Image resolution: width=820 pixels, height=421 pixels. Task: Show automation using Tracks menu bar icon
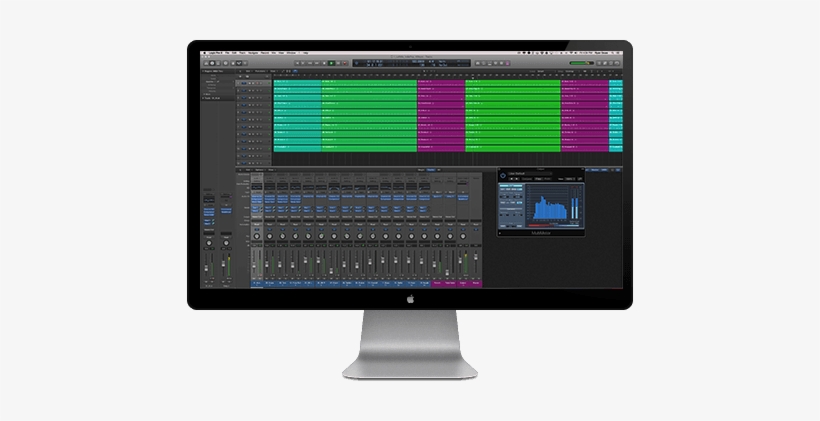point(283,71)
